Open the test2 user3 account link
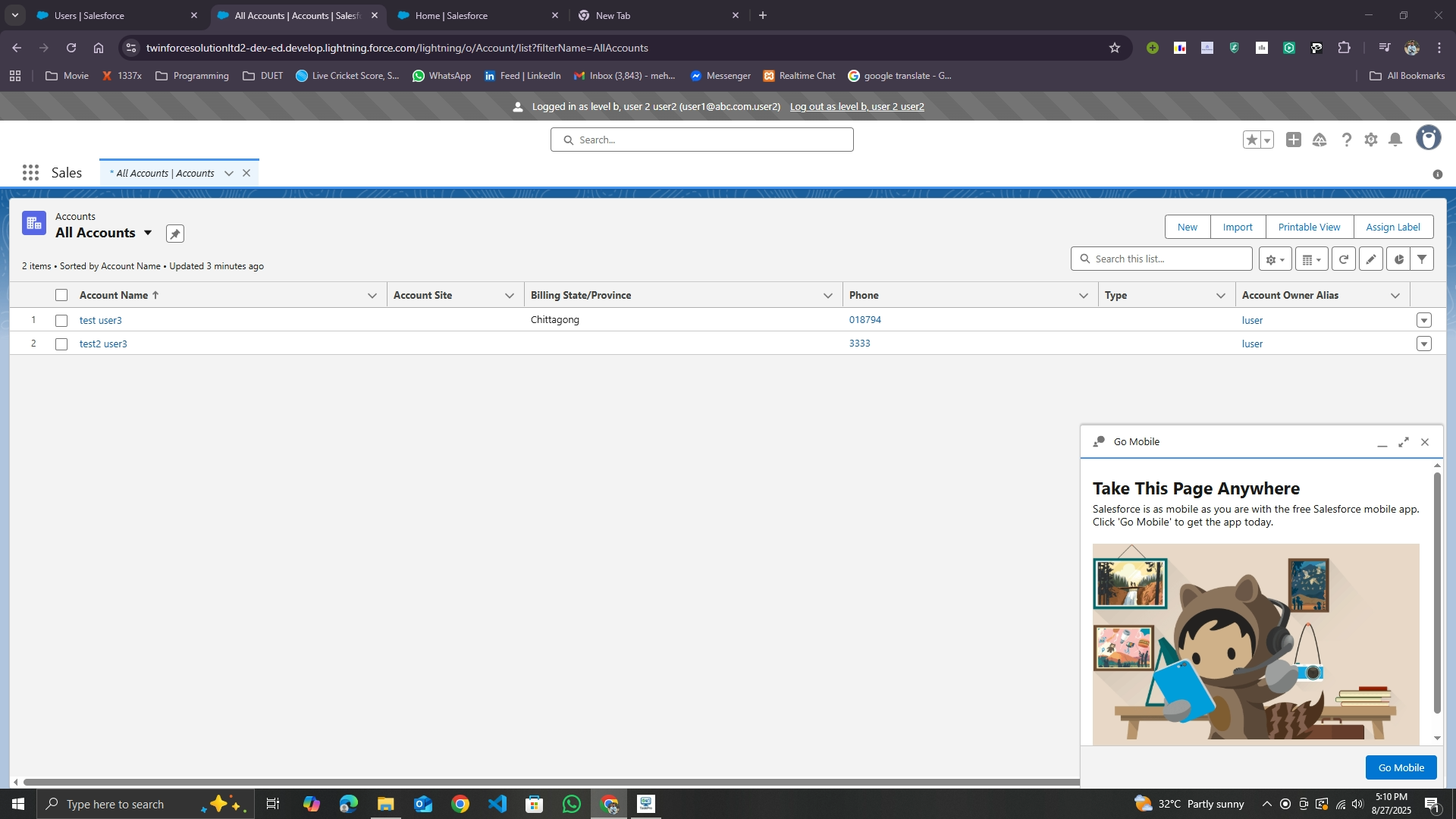Viewport: 1456px width, 819px height. click(x=103, y=344)
